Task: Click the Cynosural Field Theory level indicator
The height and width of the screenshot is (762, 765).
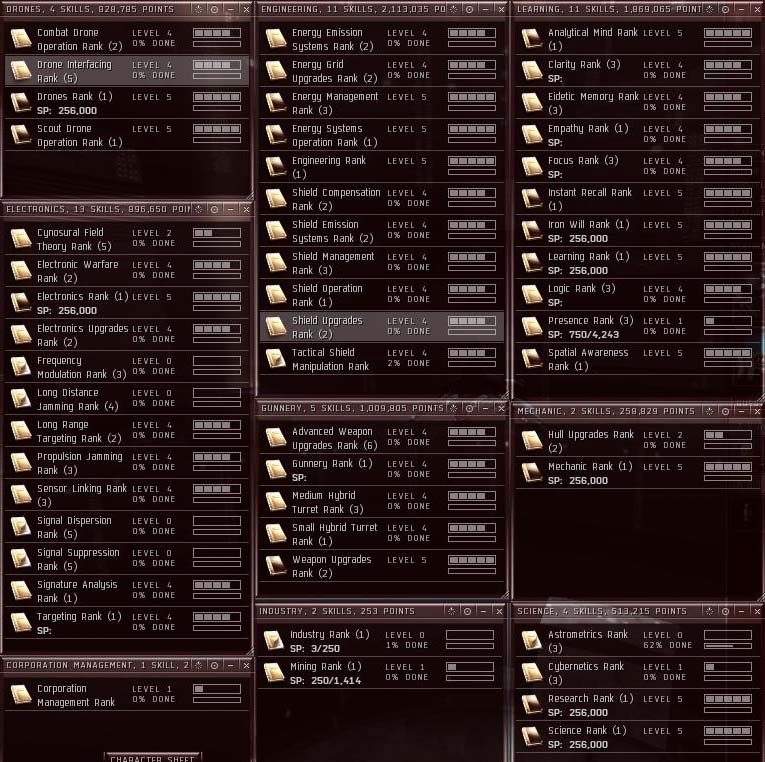Action: pos(217,233)
